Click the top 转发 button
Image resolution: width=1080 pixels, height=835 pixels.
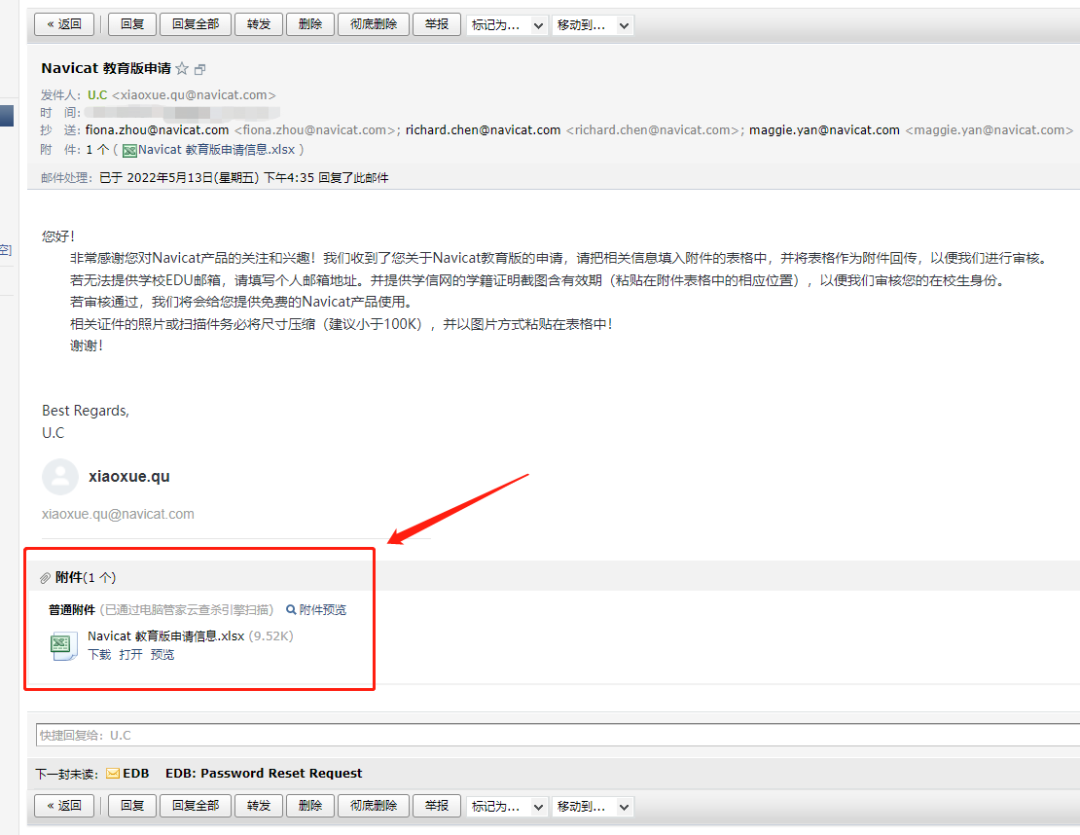(x=259, y=24)
